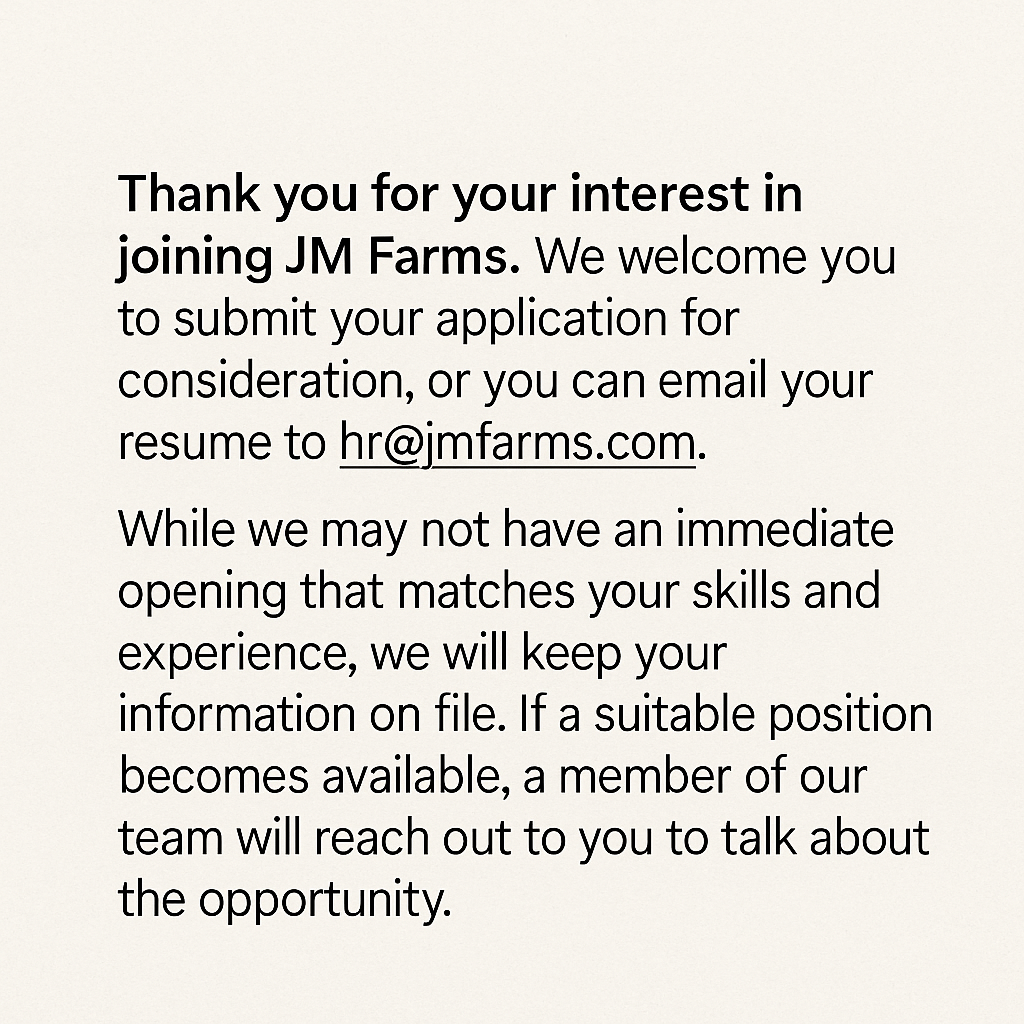Click the word "becomes"
The height and width of the screenshot is (1024, 1024).
coord(211,777)
